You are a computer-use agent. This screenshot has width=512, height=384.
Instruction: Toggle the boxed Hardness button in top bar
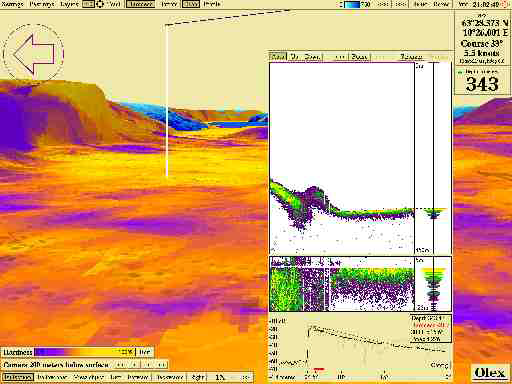(140, 4)
